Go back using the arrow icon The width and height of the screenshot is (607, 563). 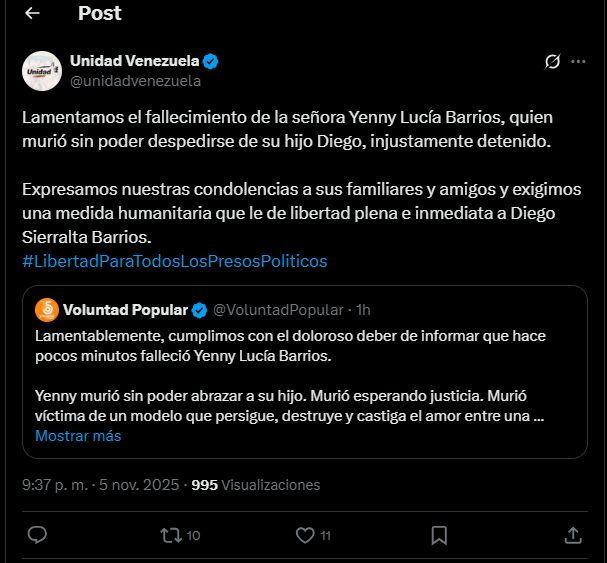pyautogui.click(x=32, y=13)
